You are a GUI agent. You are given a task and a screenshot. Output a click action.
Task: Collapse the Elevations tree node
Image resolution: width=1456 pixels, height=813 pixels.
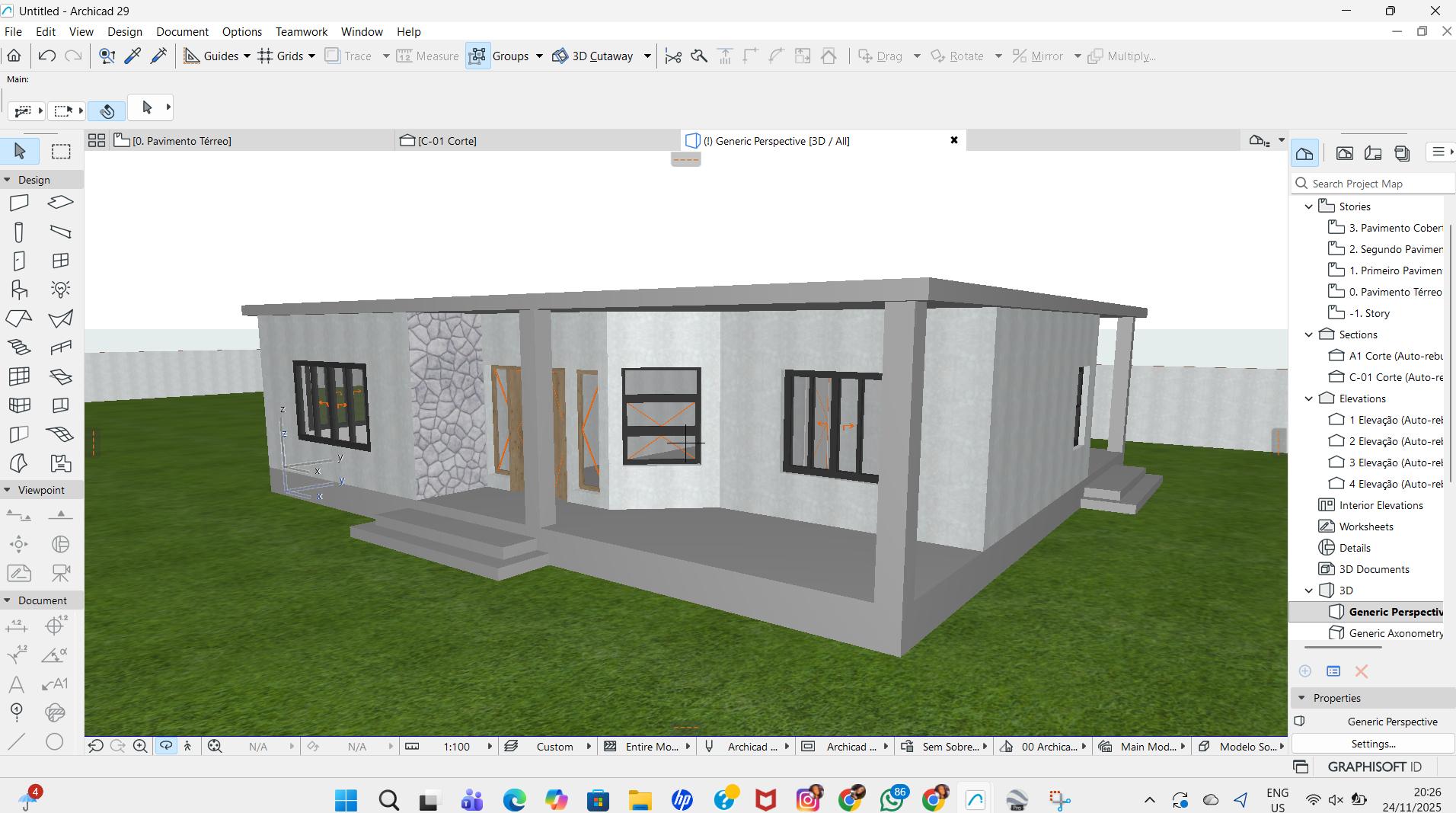(1309, 398)
